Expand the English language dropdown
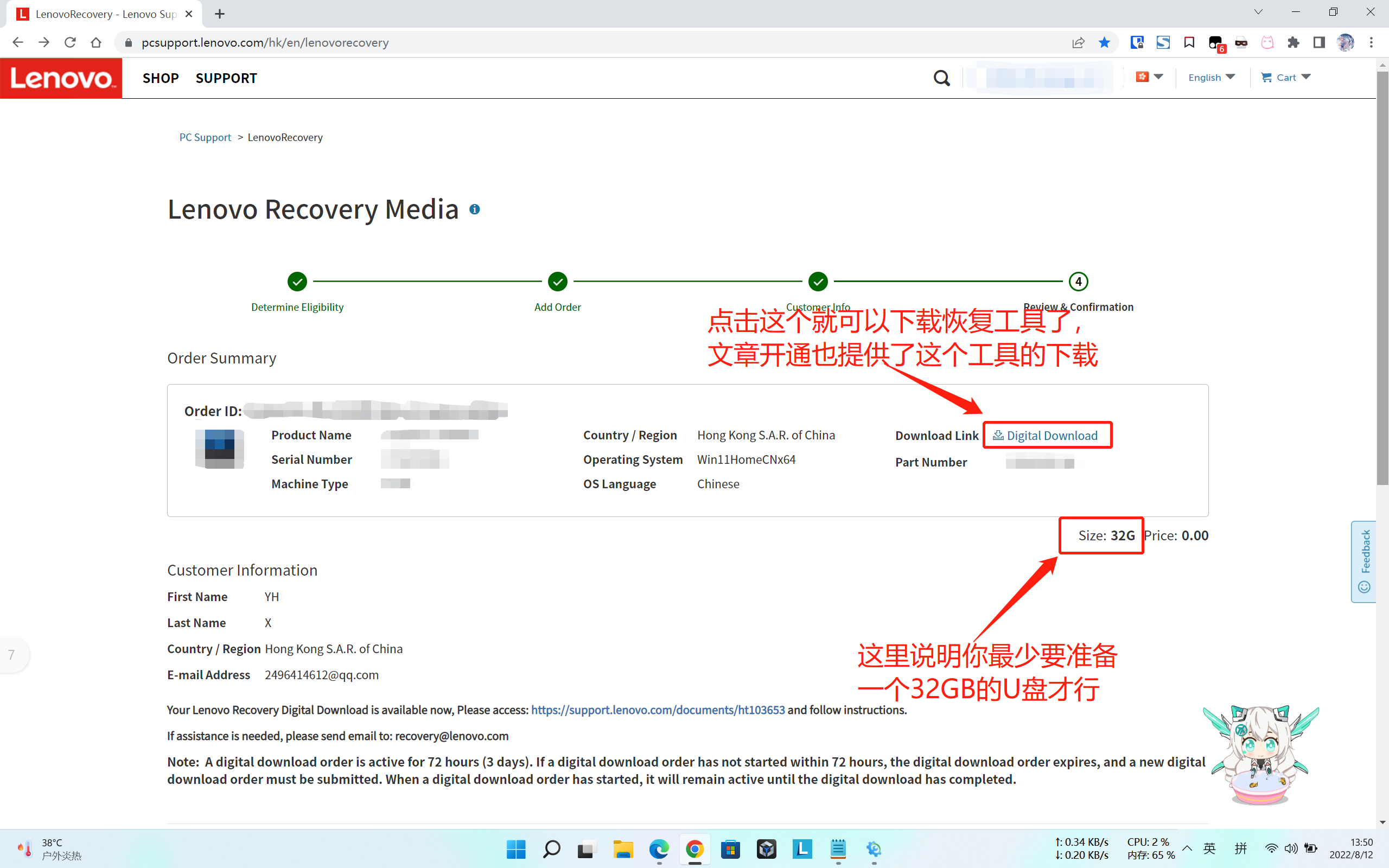This screenshot has width=1389, height=868. click(1211, 77)
